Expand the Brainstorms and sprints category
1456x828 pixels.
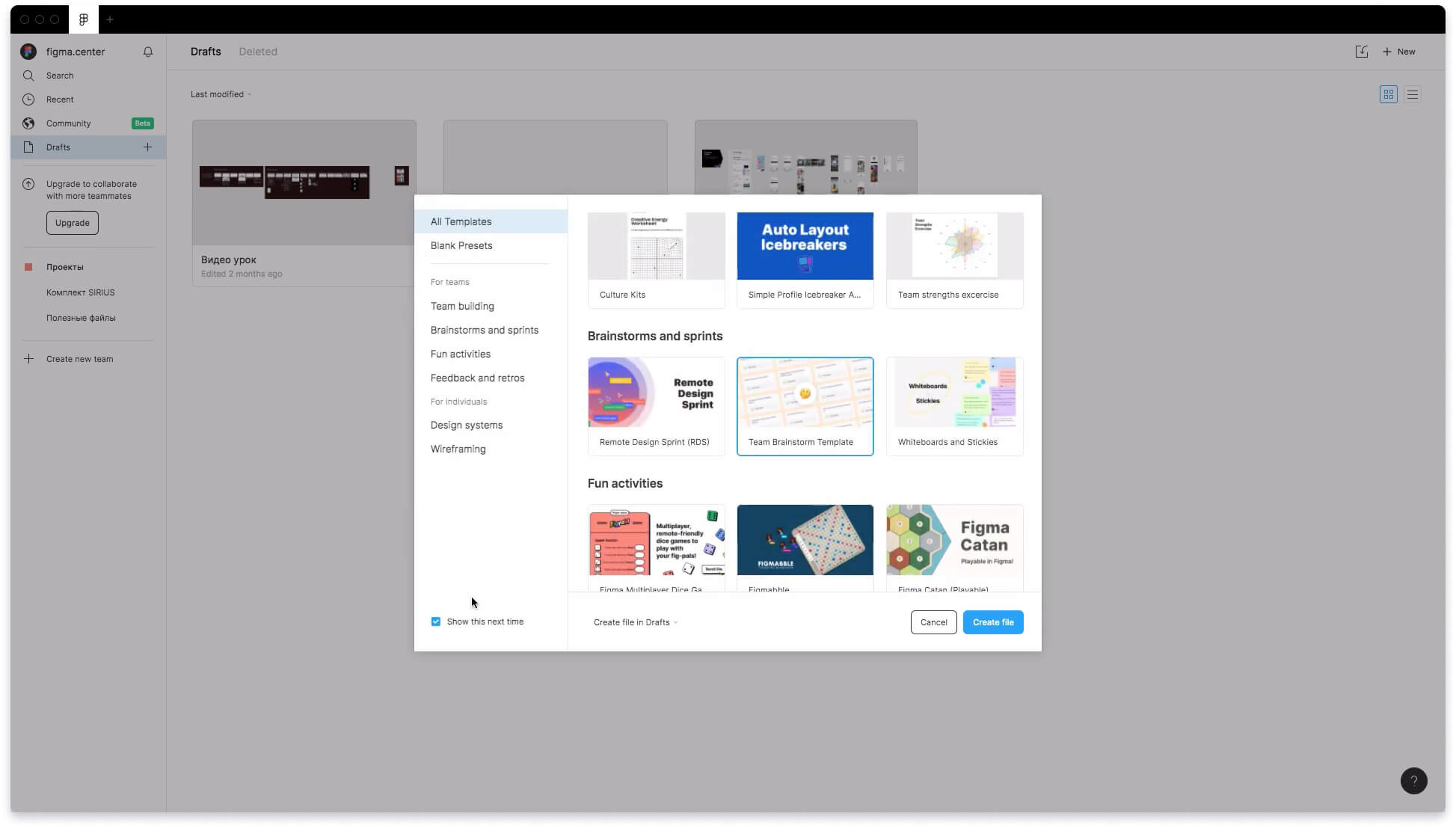pos(484,329)
